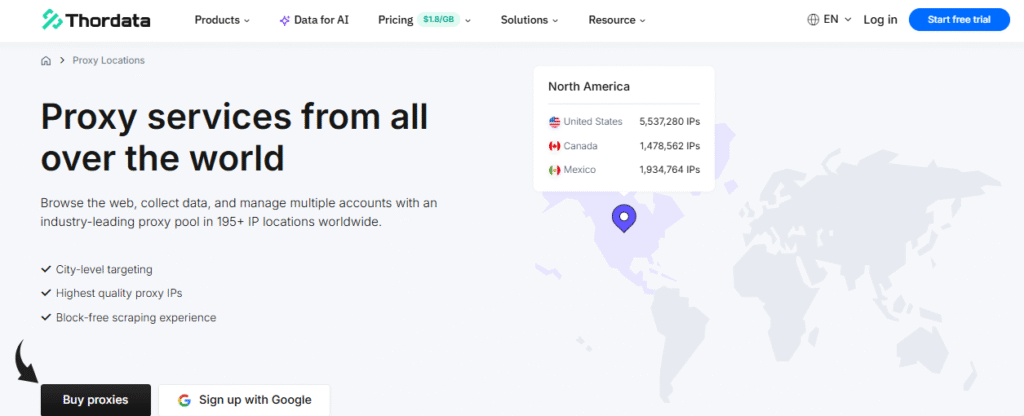Click the Buy proxies button
The width and height of the screenshot is (1024, 416).
click(x=96, y=400)
